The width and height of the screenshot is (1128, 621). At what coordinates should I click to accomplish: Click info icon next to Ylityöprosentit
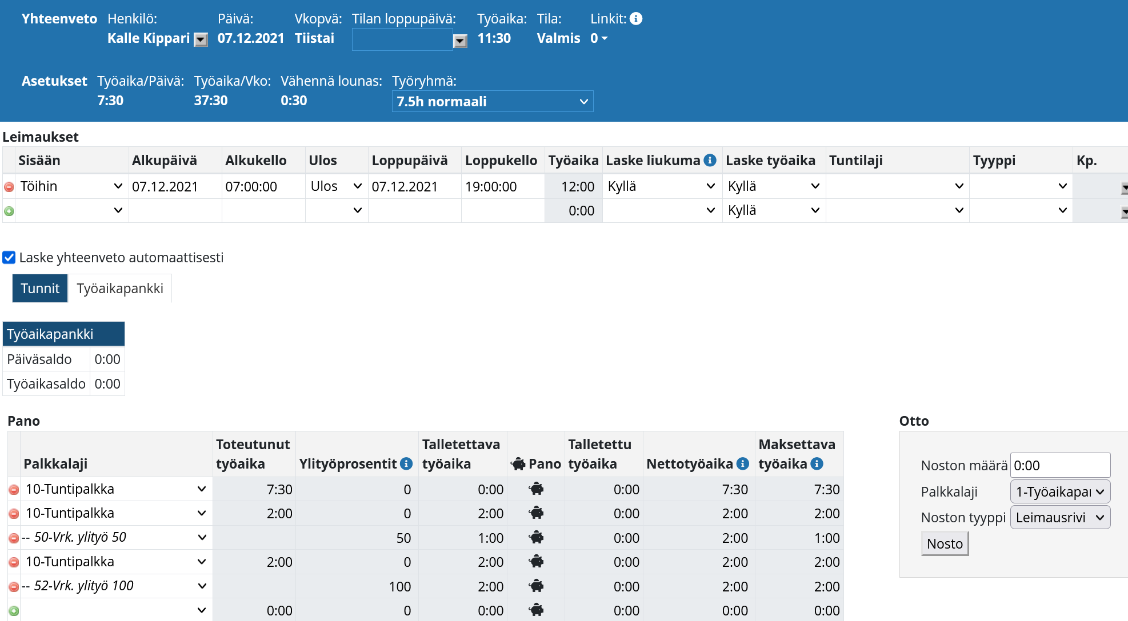[x=406, y=464]
